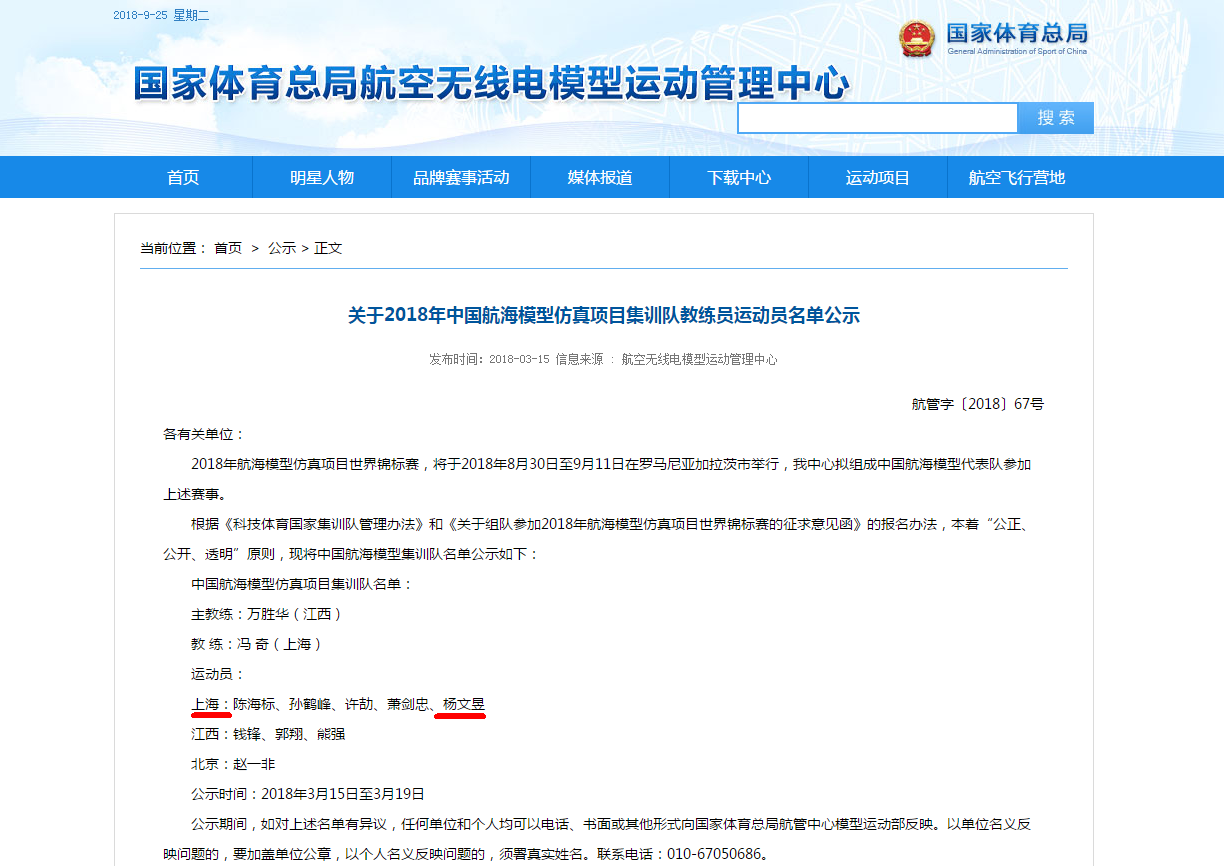Open the 航空飞行营地 navigation tab
The image size is (1224, 866).
pyautogui.click(x=1017, y=177)
